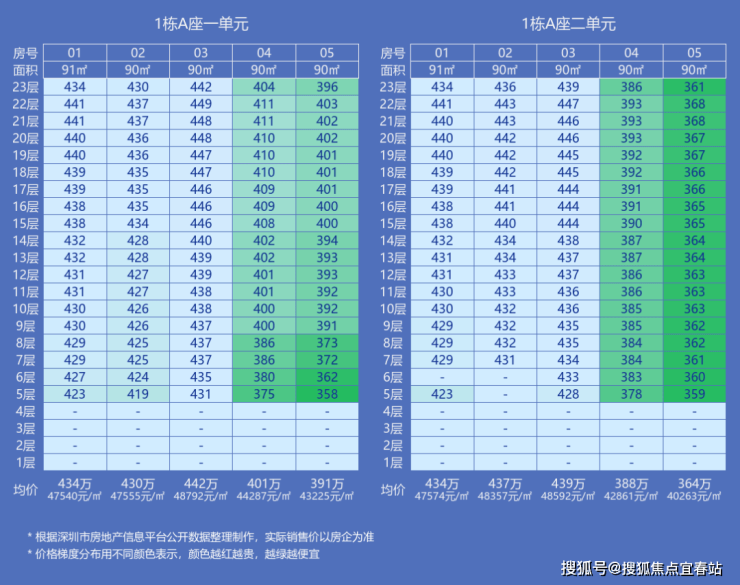Click the 423 cell on 5层 in 二单元
This screenshot has width=740, height=585.
[x=442, y=394]
